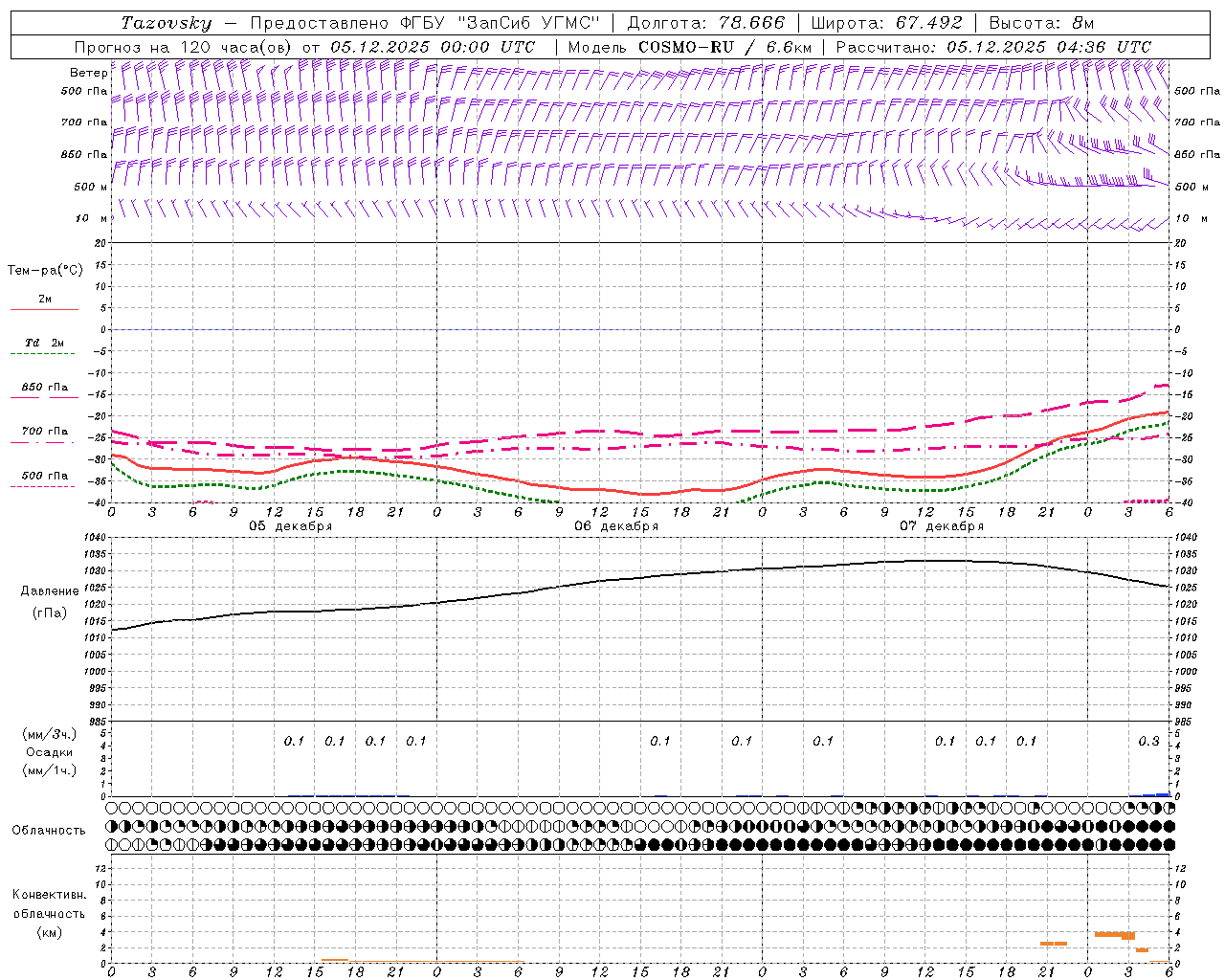Image resolution: width=1225 pixels, height=980 pixels.
Task: Click the Tazovsky station title
Action: (167, 23)
